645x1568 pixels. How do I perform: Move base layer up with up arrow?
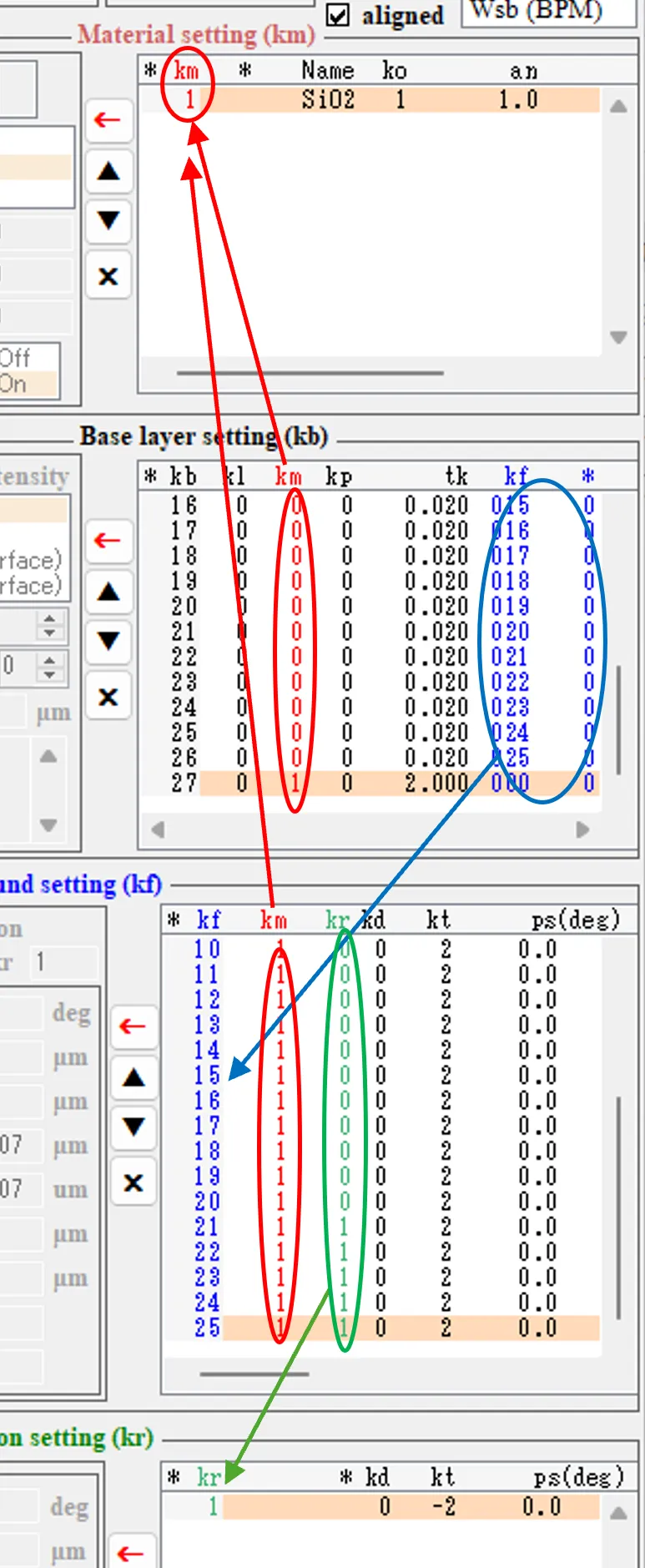pos(108,592)
